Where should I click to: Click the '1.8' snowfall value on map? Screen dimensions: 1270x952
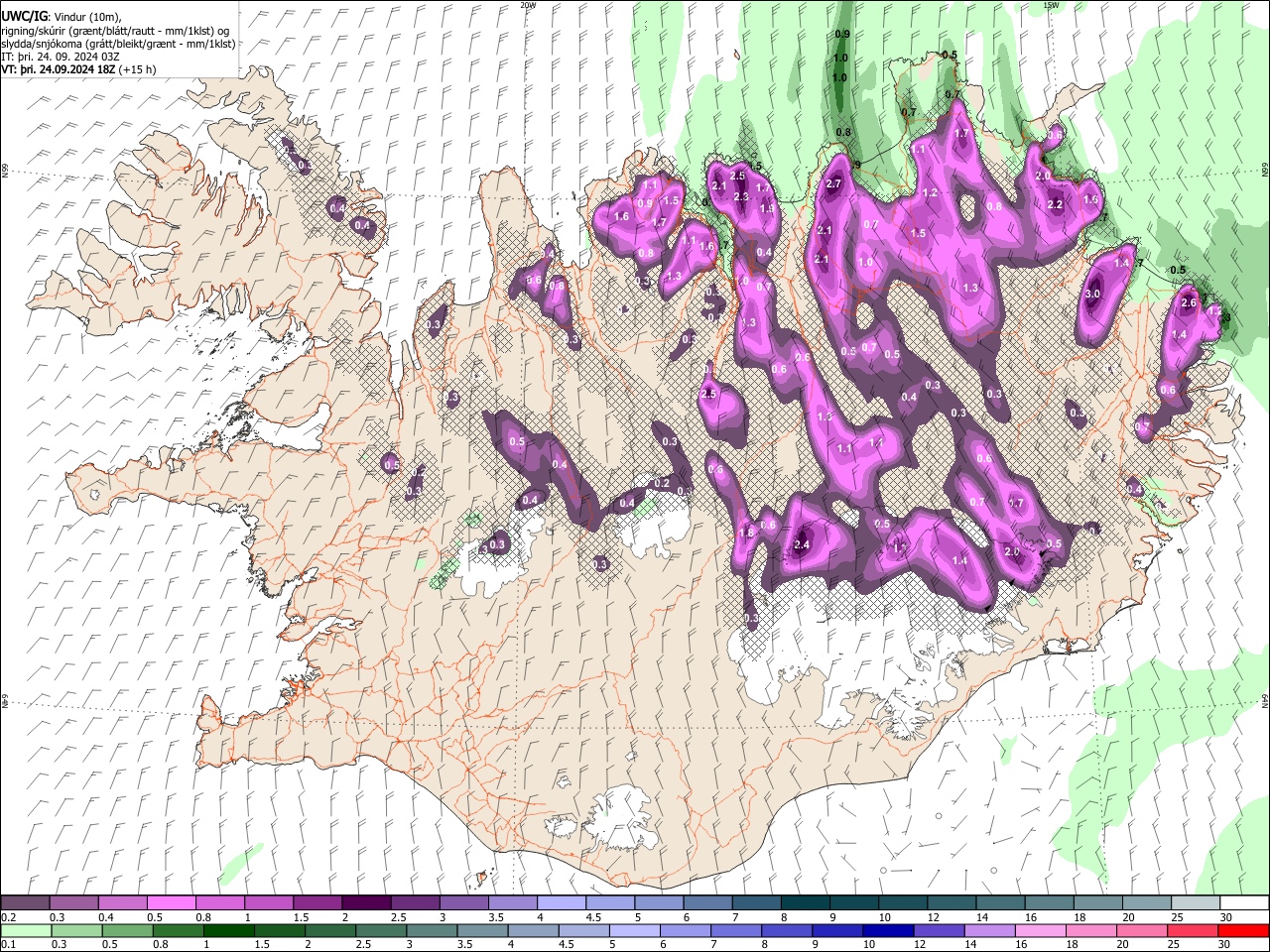coord(746,534)
